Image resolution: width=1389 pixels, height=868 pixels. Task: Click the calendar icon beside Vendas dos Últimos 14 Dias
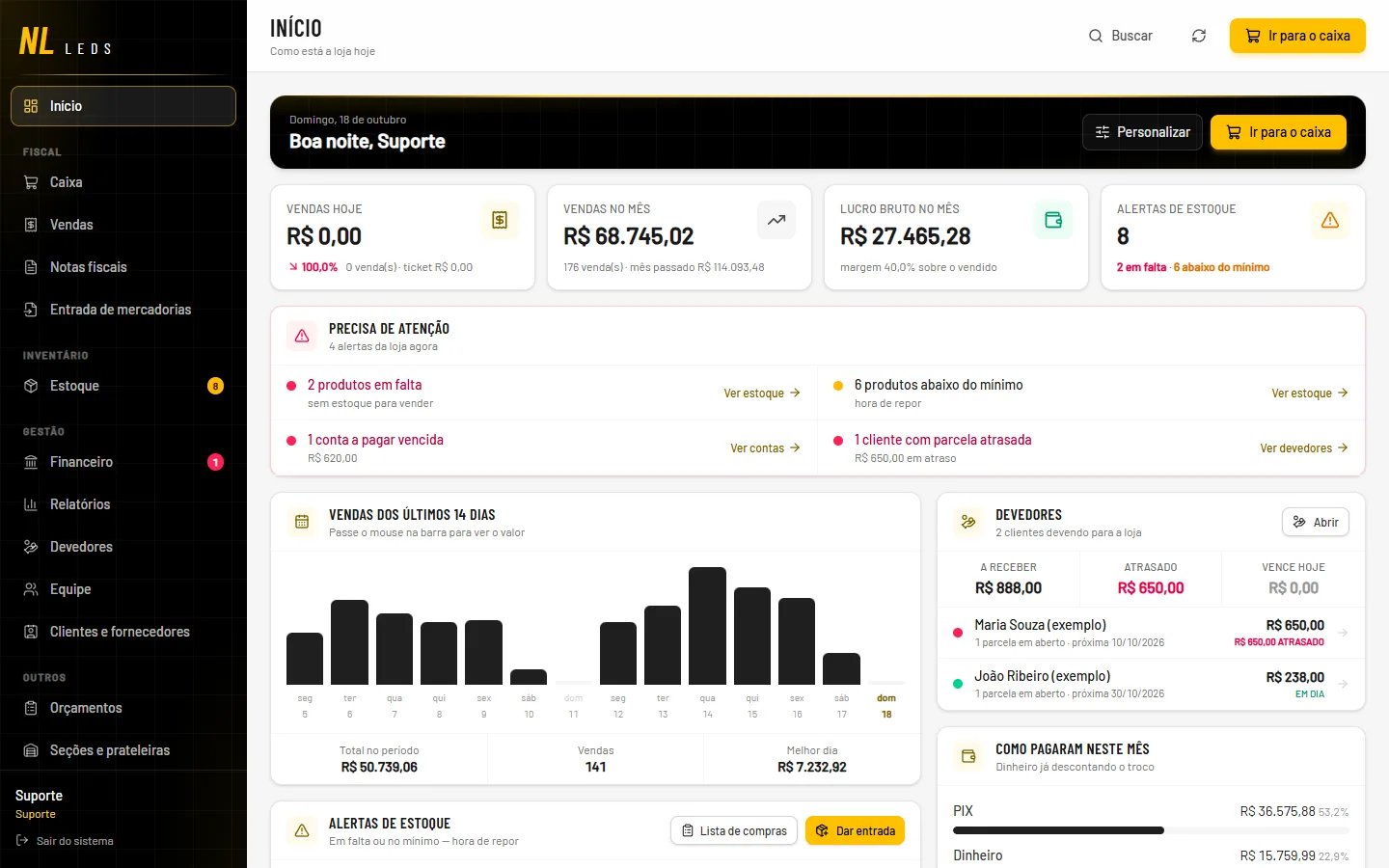point(302,522)
